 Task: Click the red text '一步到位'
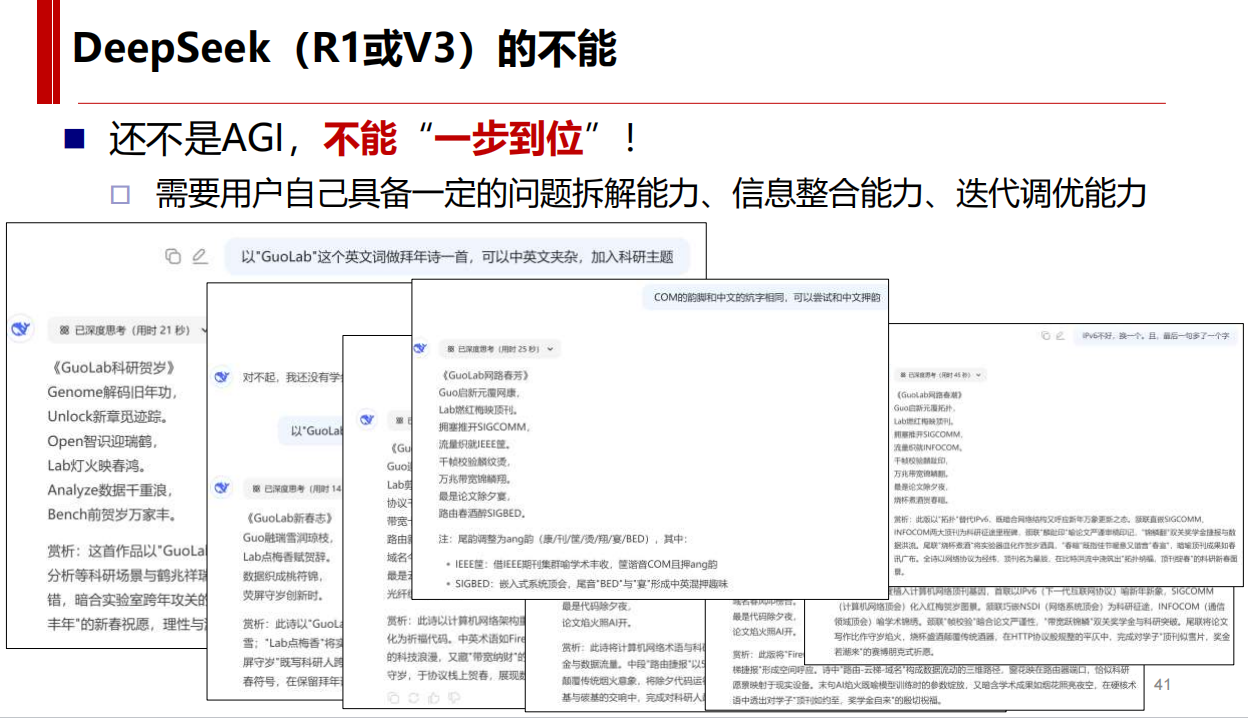pyautogui.click(x=509, y=140)
